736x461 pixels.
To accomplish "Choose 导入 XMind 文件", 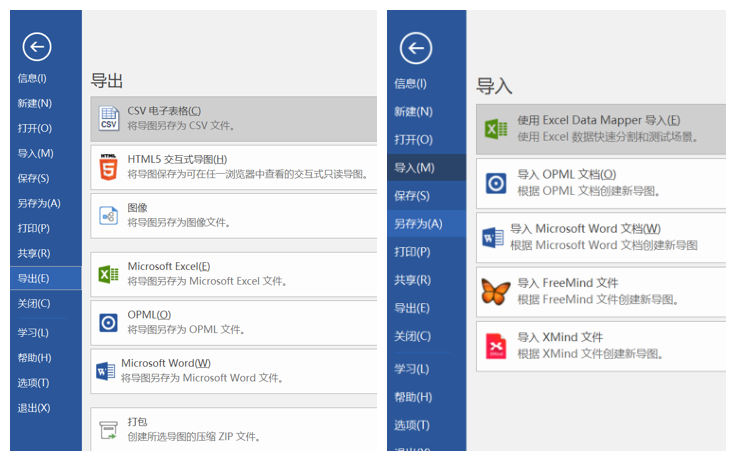I will [601, 346].
